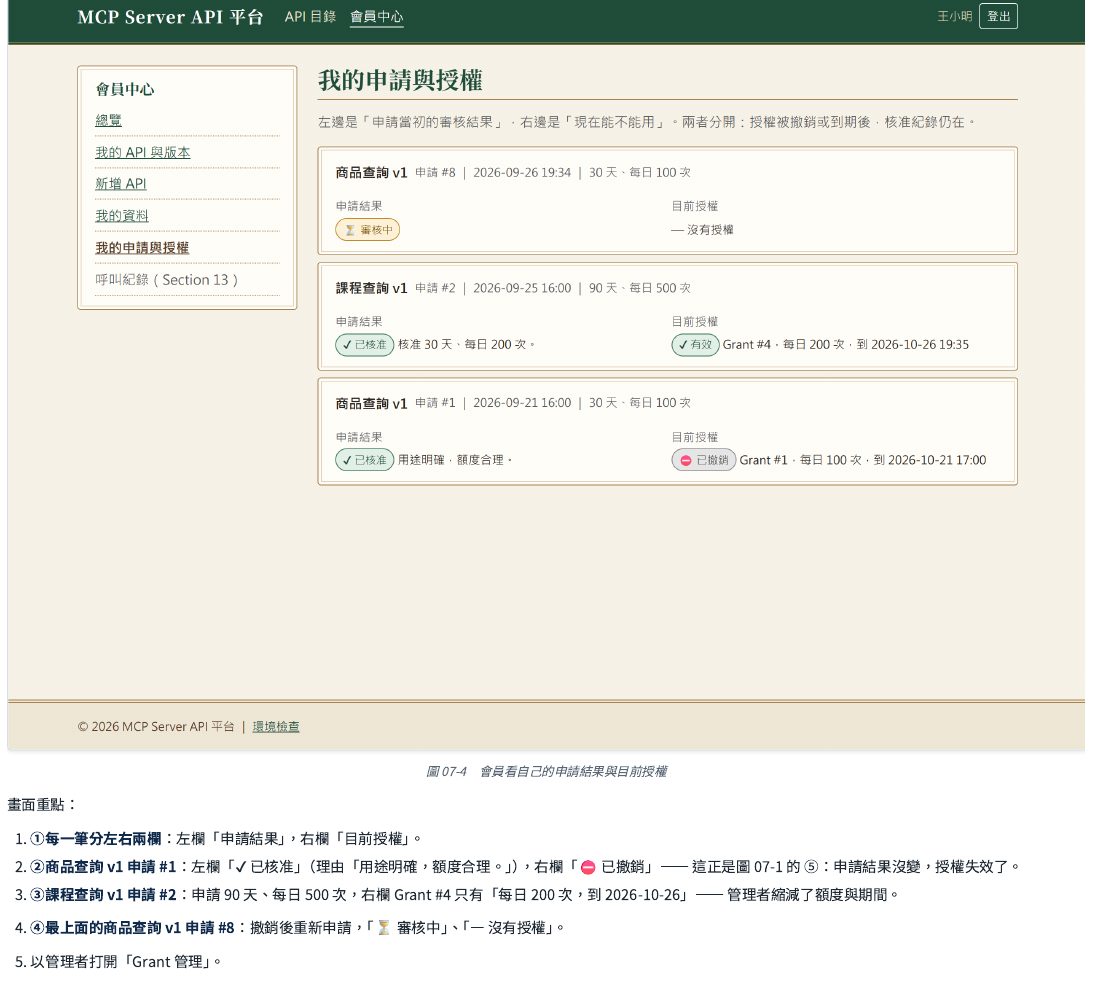Image resolution: width=1093 pixels, height=983 pixels.
Task: Click the 呼叫紀錄（Section 13）sidebar entry
Action: (167, 280)
